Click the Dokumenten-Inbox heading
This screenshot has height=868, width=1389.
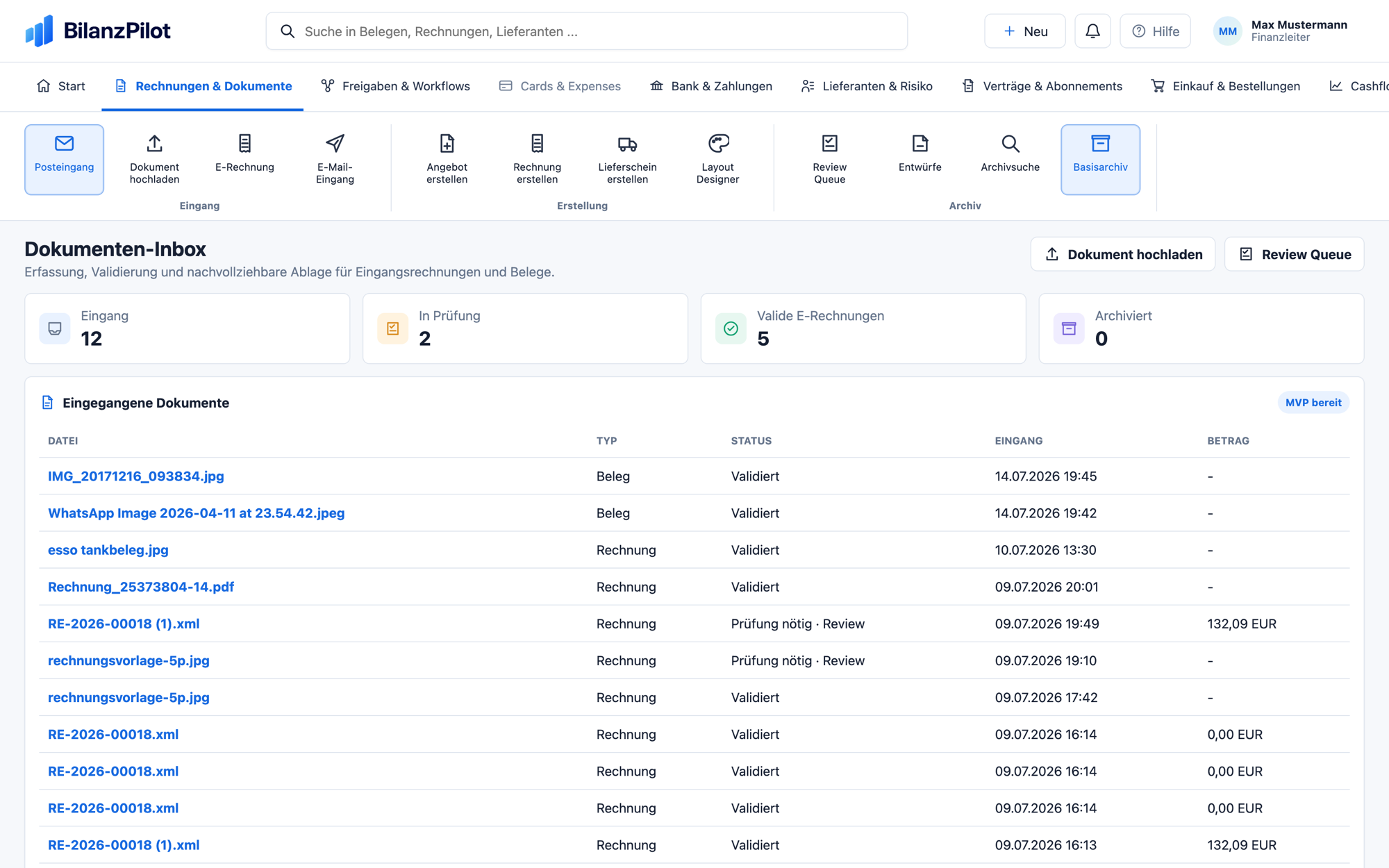pyautogui.click(x=115, y=249)
